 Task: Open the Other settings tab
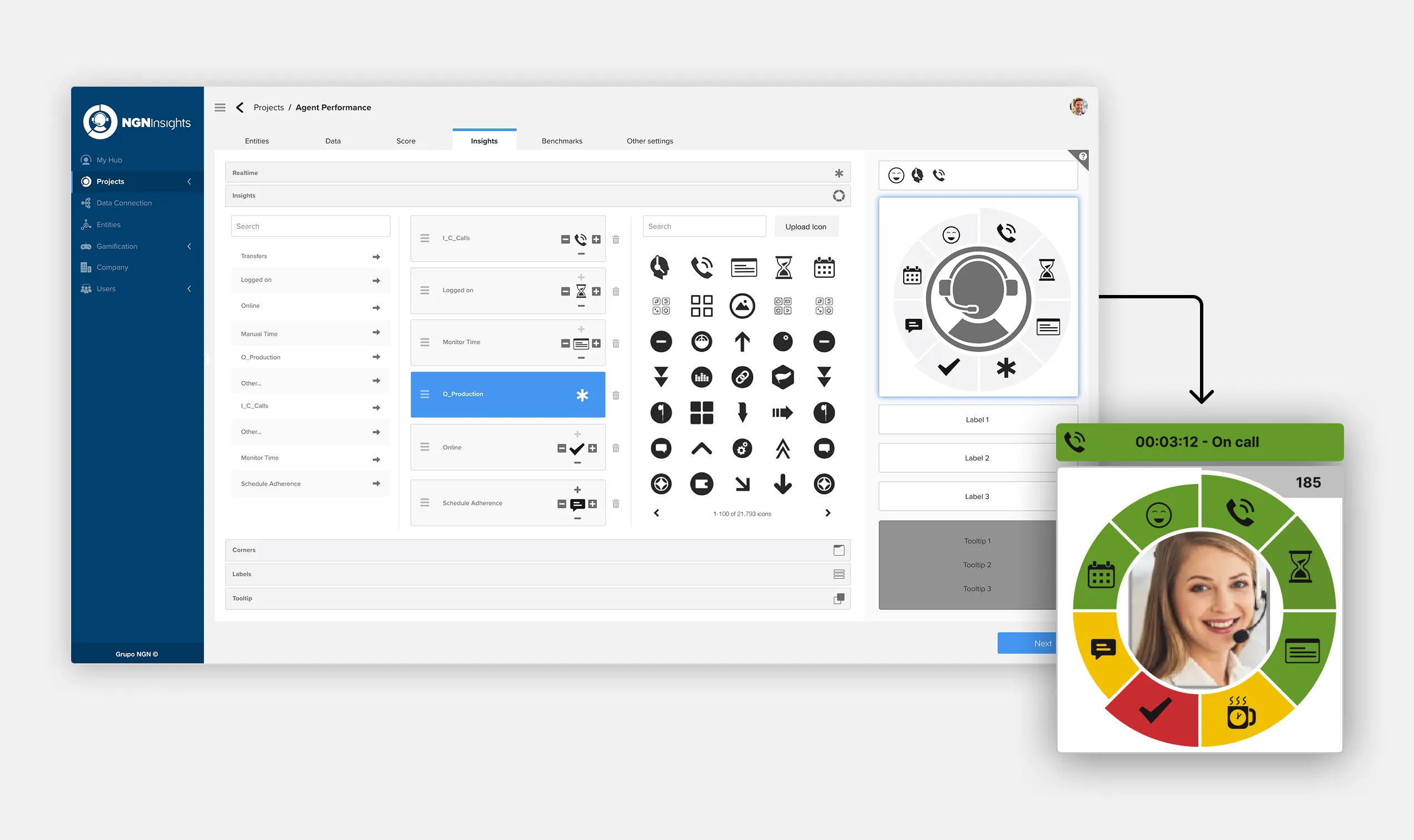[x=650, y=141]
